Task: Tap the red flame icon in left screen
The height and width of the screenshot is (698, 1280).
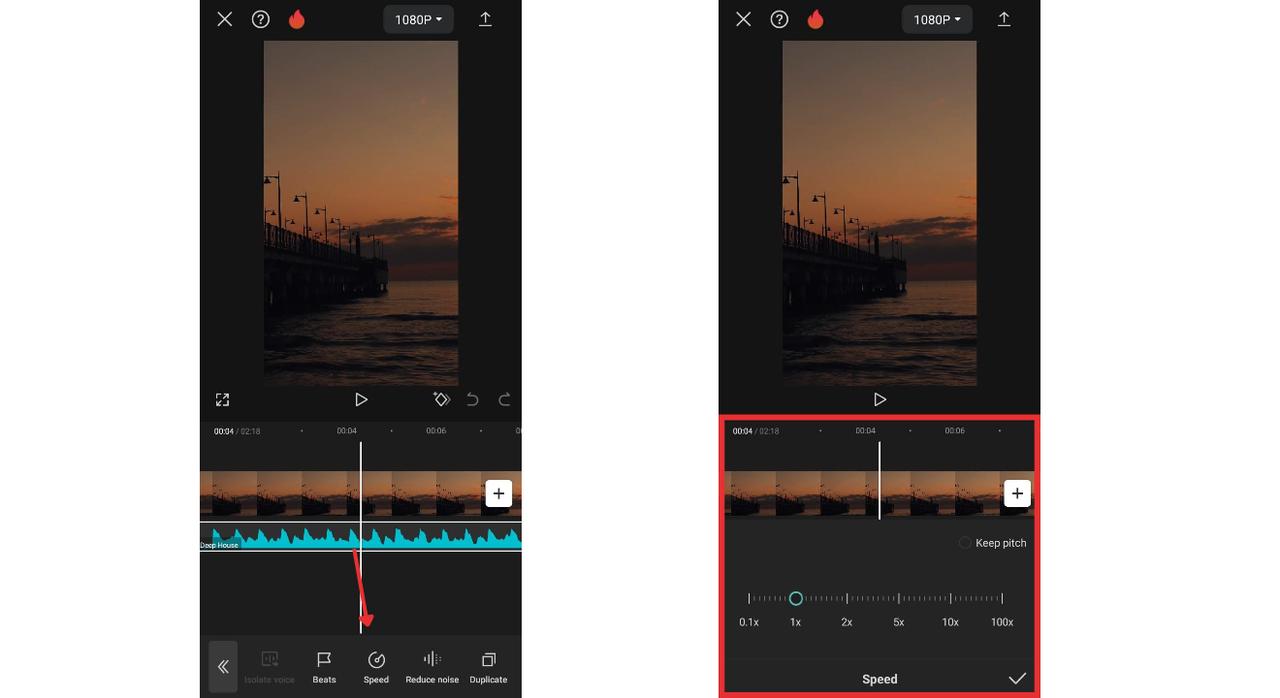Action: click(x=296, y=19)
